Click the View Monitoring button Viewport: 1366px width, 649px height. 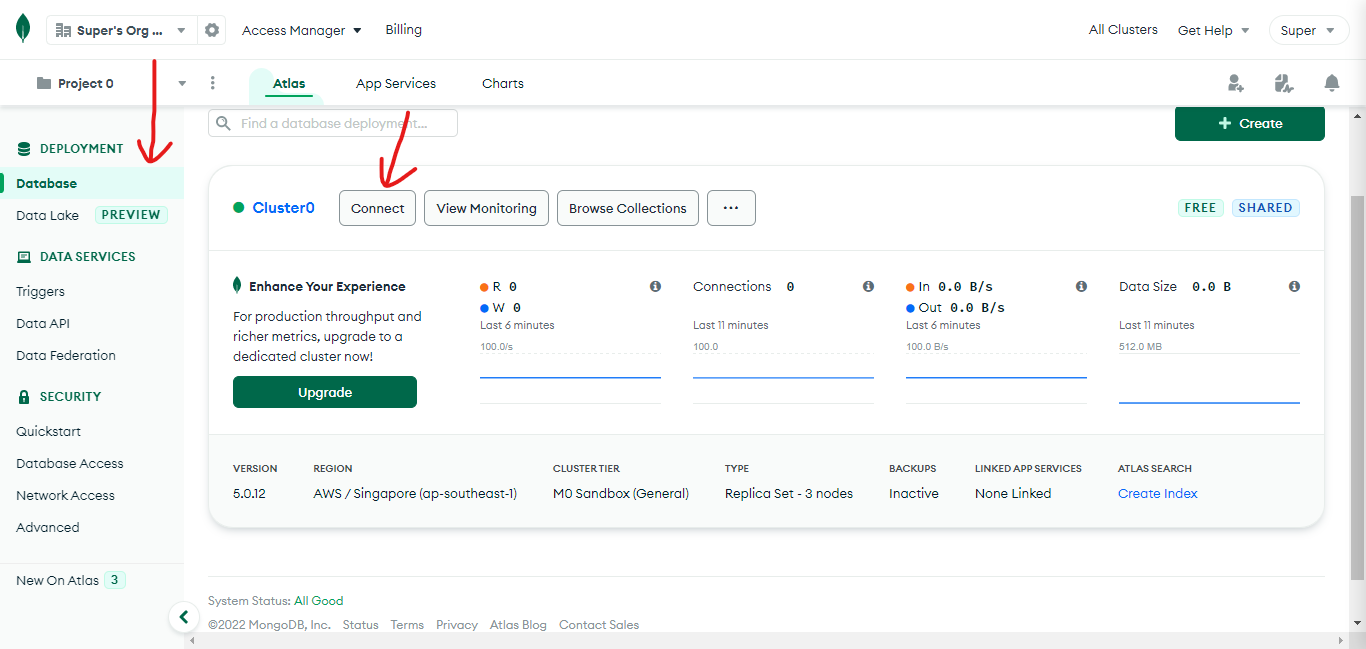point(487,208)
